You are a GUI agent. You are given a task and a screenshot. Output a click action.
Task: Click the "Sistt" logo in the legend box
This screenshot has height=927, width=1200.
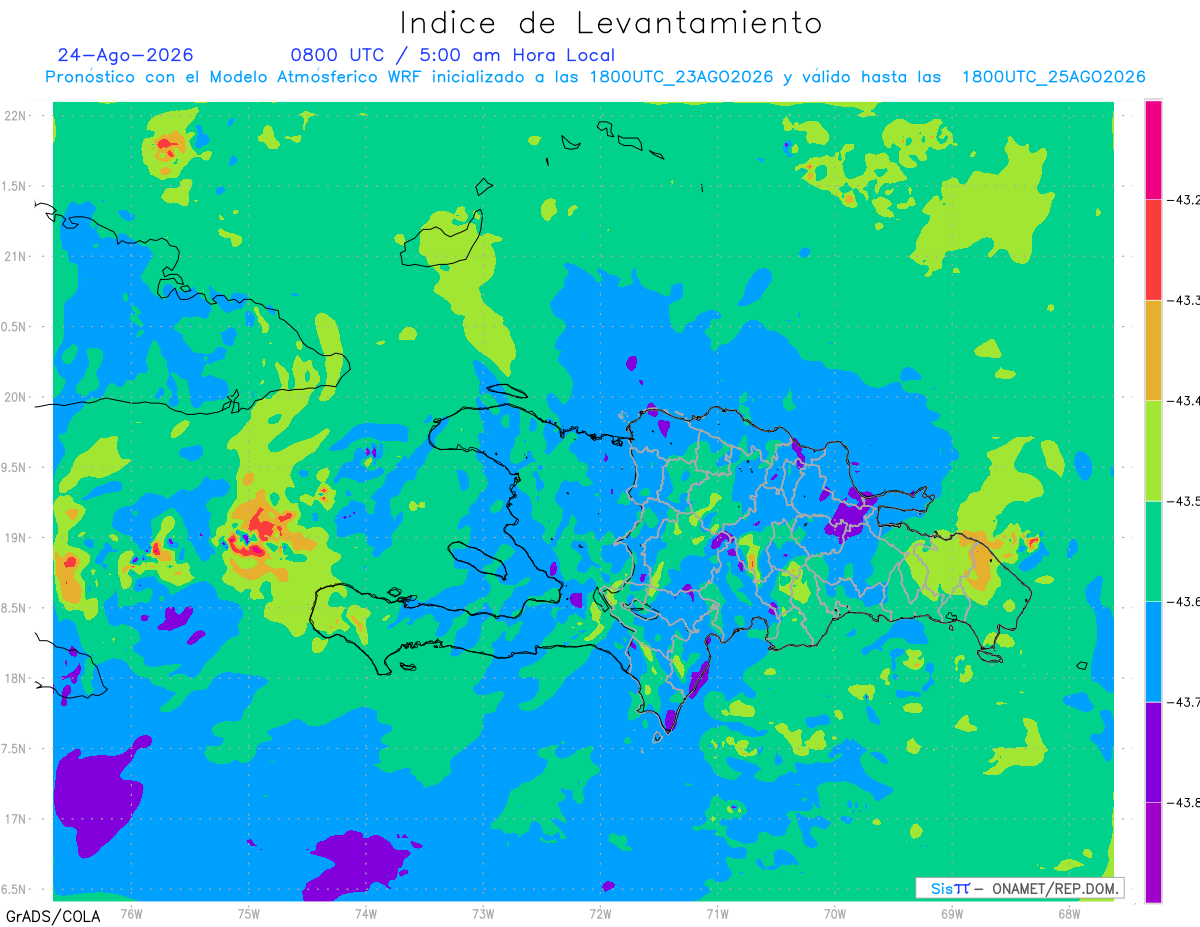click(x=950, y=888)
